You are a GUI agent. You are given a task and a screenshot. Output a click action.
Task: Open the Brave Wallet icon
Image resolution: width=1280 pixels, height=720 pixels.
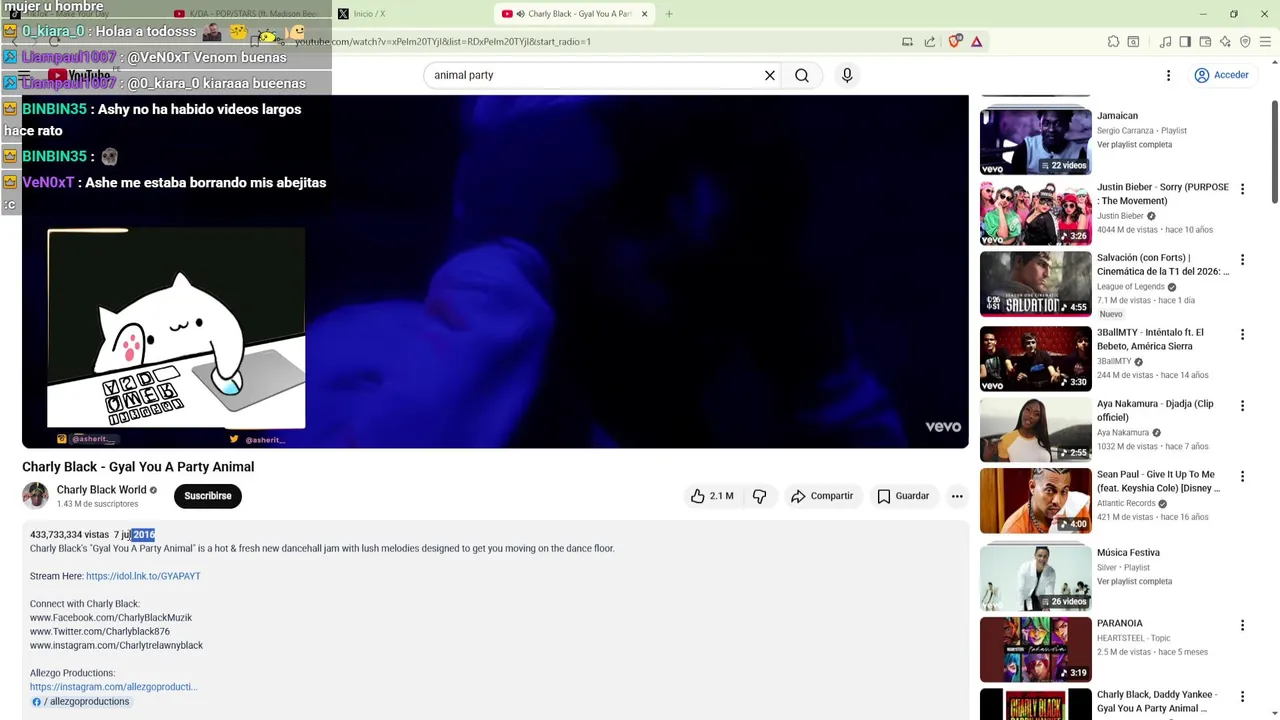click(x=1205, y=42)
